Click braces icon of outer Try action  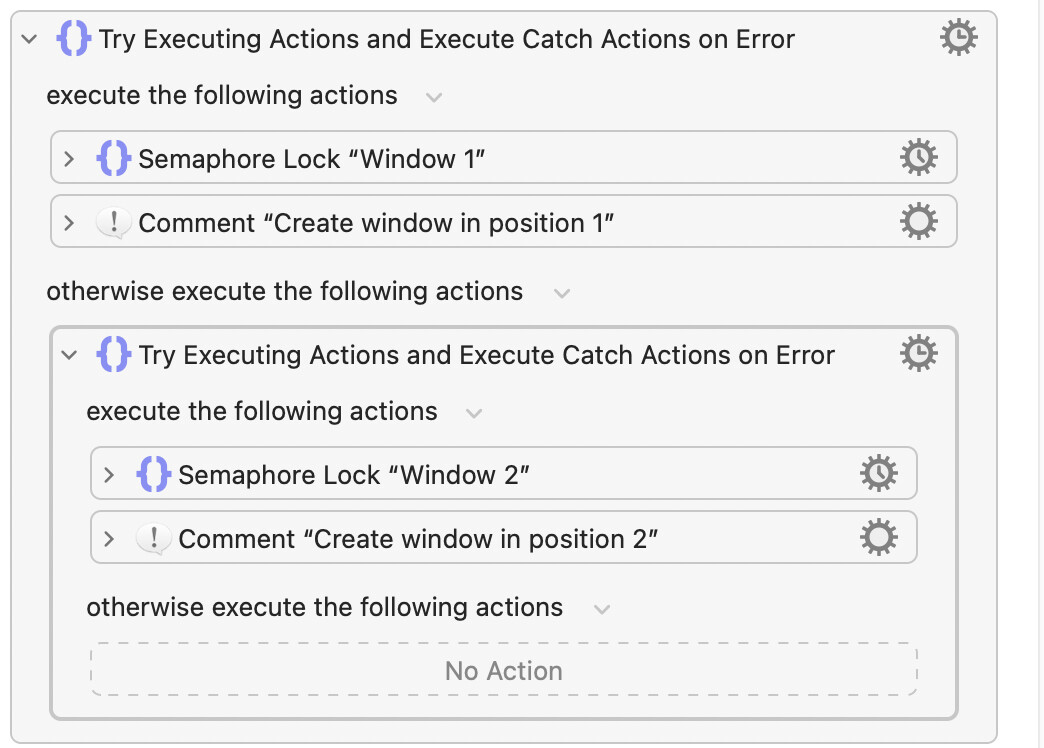(73, 38)
